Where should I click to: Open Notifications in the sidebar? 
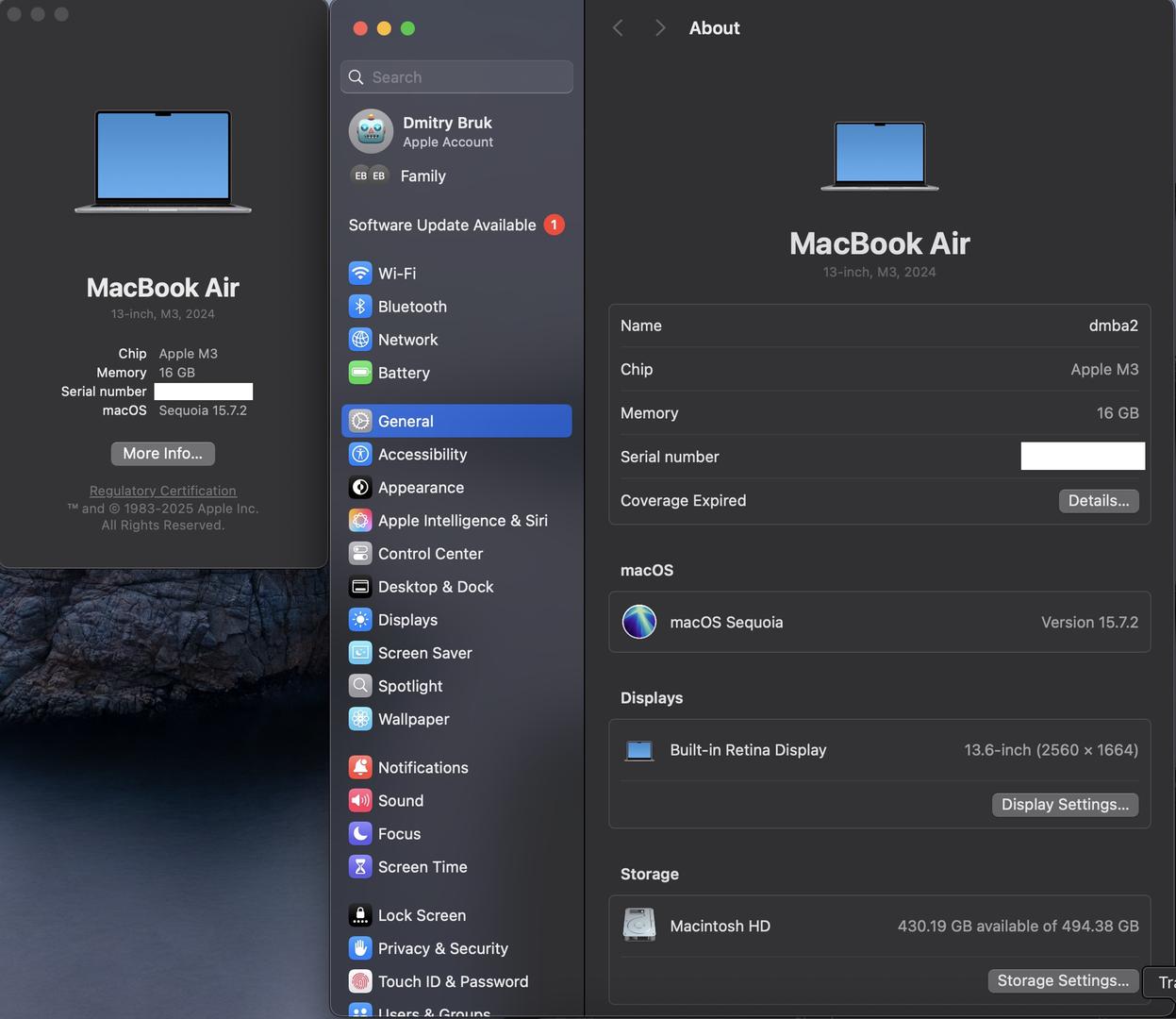(x=422, y=768)
